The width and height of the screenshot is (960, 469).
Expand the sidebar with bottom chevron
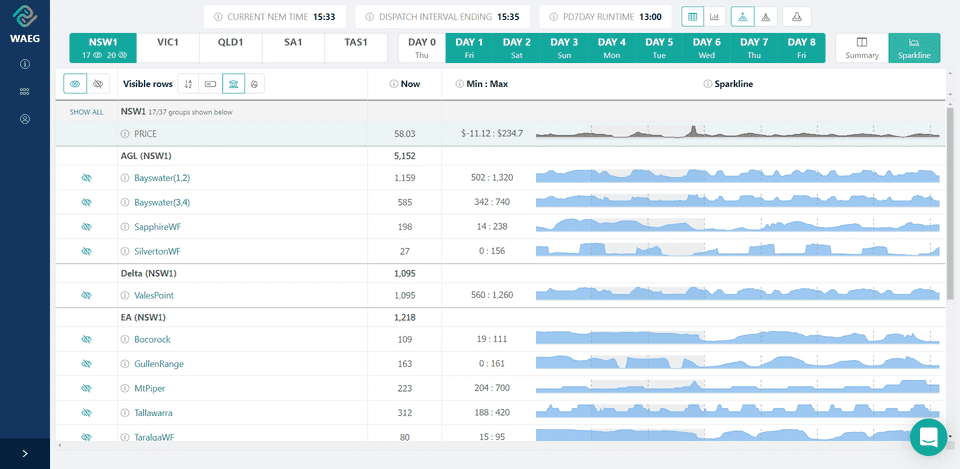pyautogui.click(x=24, y=453)
